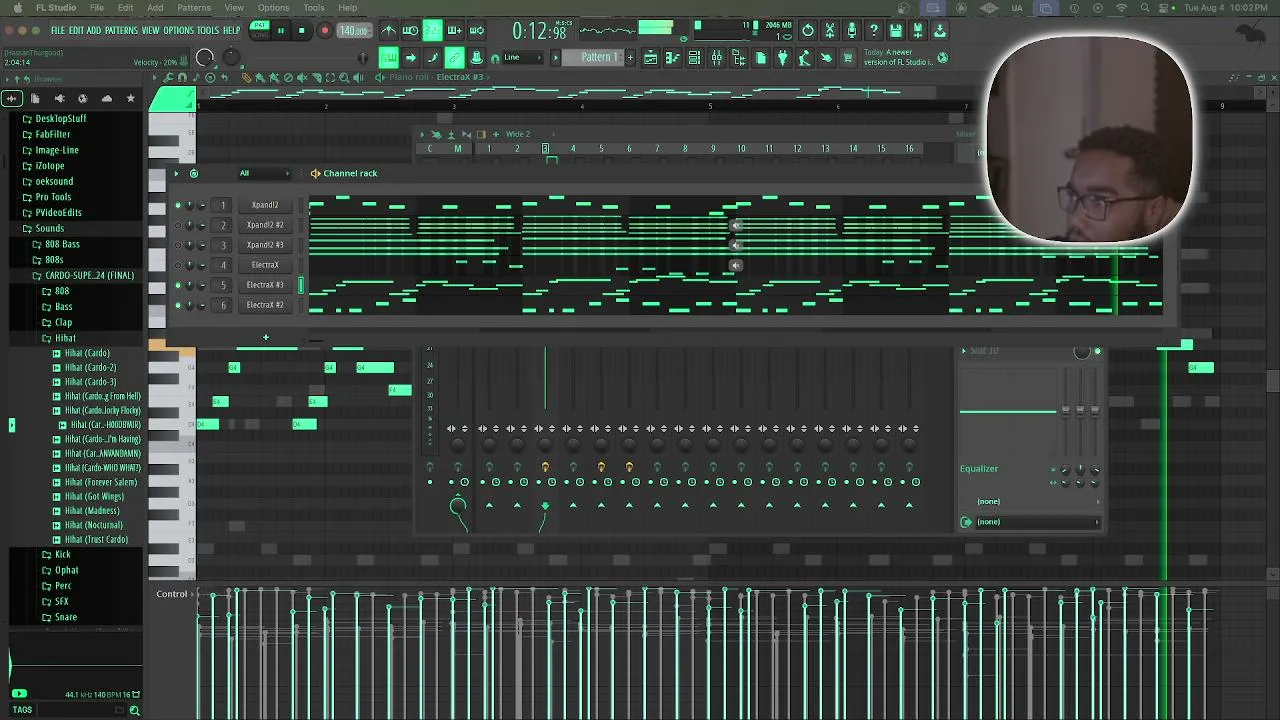Open the help question mark icon
This screenshot has height=720, width=1280.
pyautogui.click(x=874, y=30)
